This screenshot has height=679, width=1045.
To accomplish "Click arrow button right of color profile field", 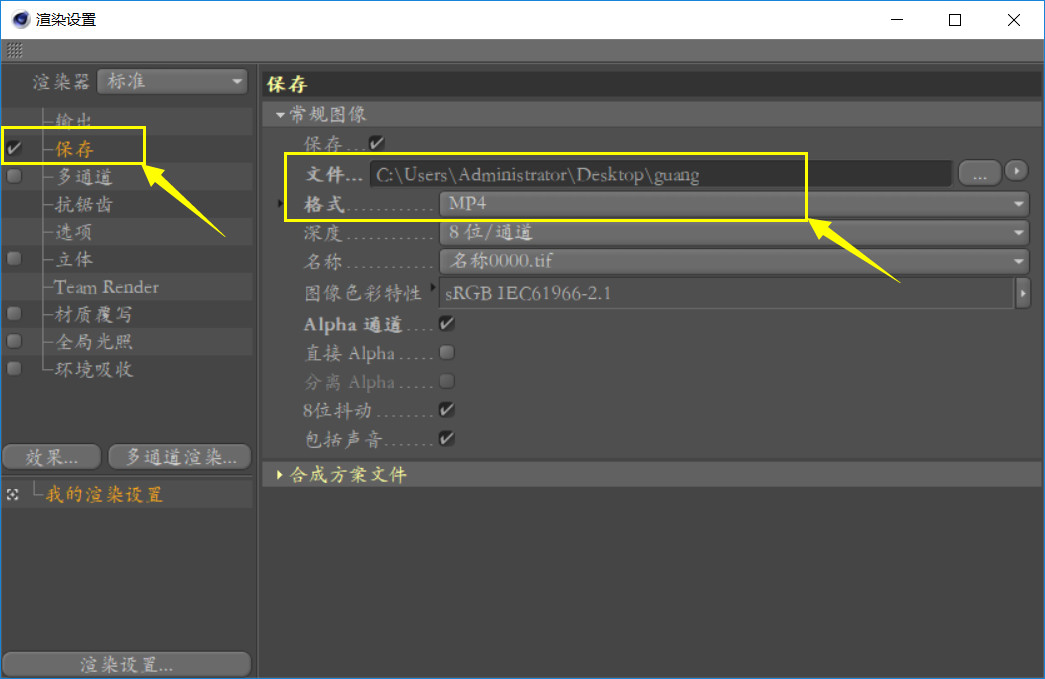I will (x=1023, y=293).
